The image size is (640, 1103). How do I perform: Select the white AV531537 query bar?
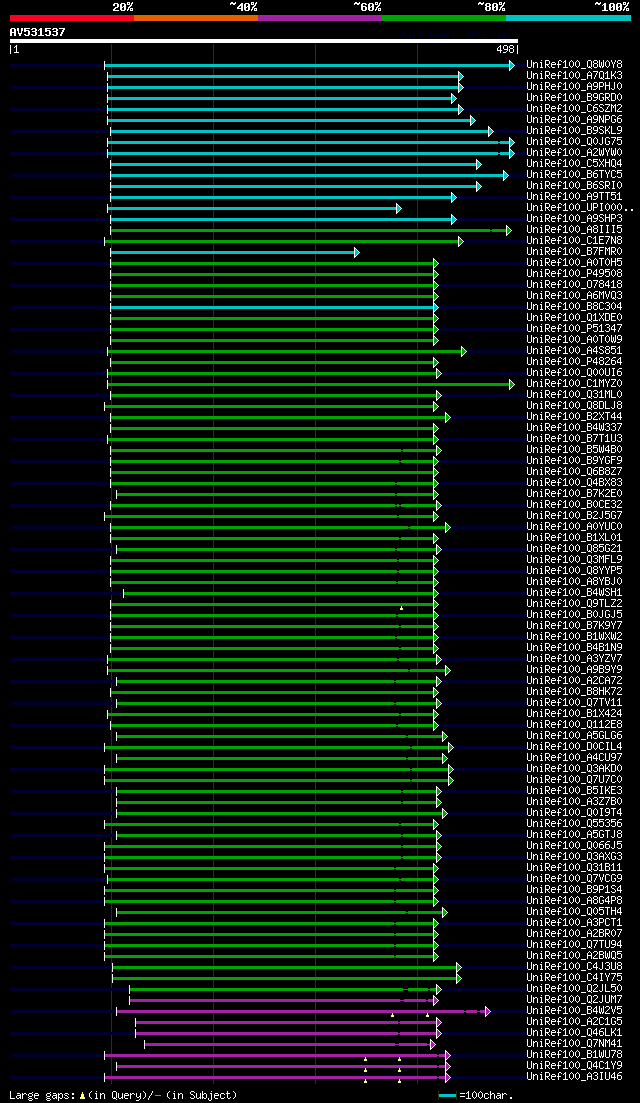[x=264, y=41]
